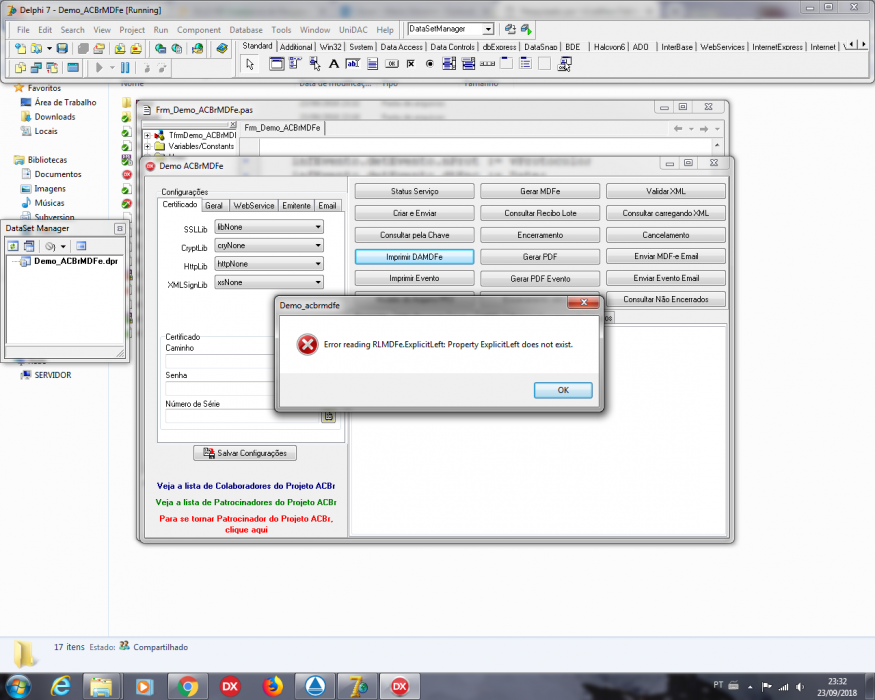Select the CheckBox component in Standard palette
Screen dimensions: 875x700
pyautogui.click(x=411, y=64)
